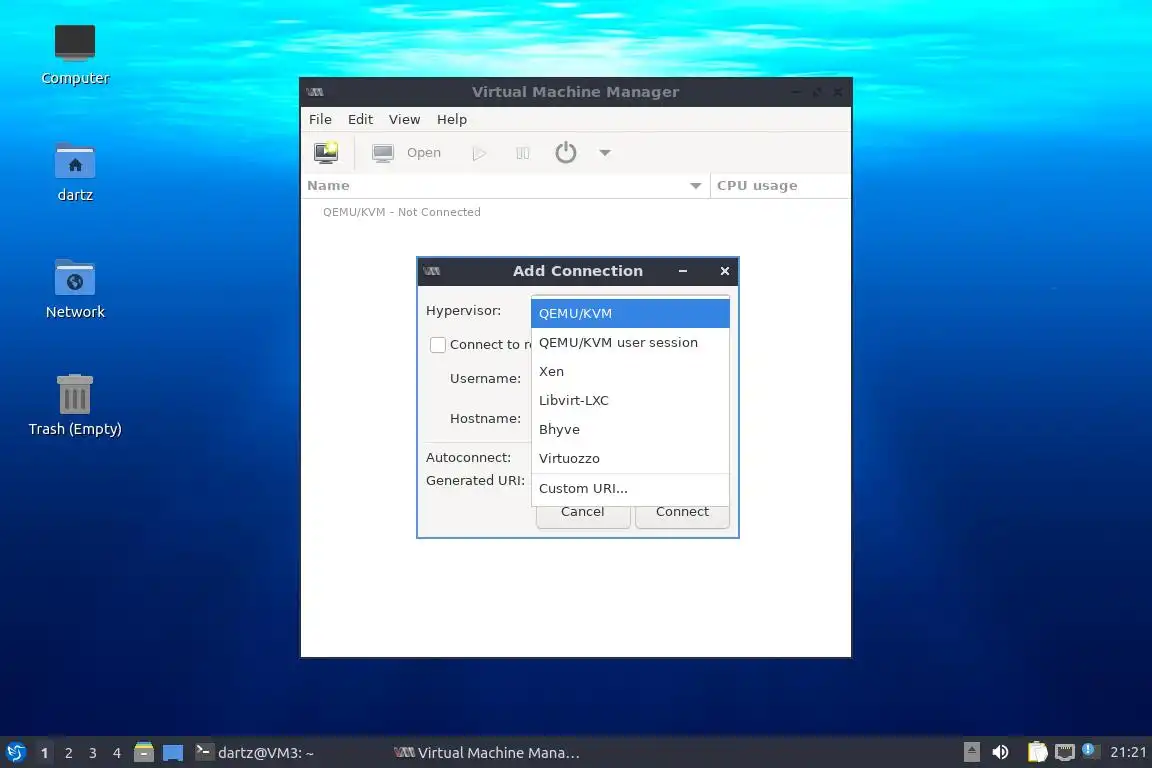This screenshot has height=768, width=1152.
Task: Open the Edit menu
Action: [360, 119]
